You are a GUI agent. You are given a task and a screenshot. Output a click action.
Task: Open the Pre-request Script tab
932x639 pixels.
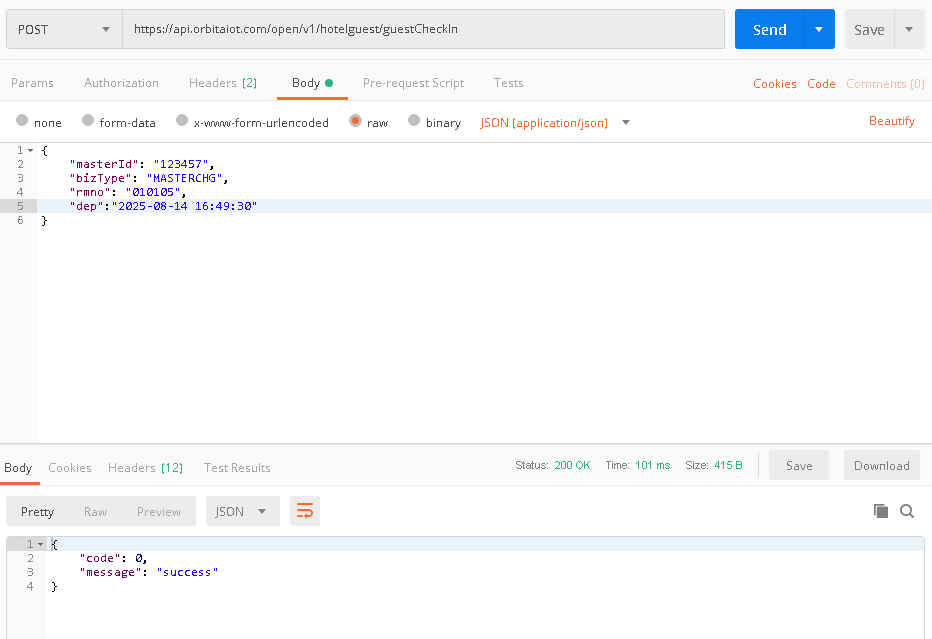(413, 83)
